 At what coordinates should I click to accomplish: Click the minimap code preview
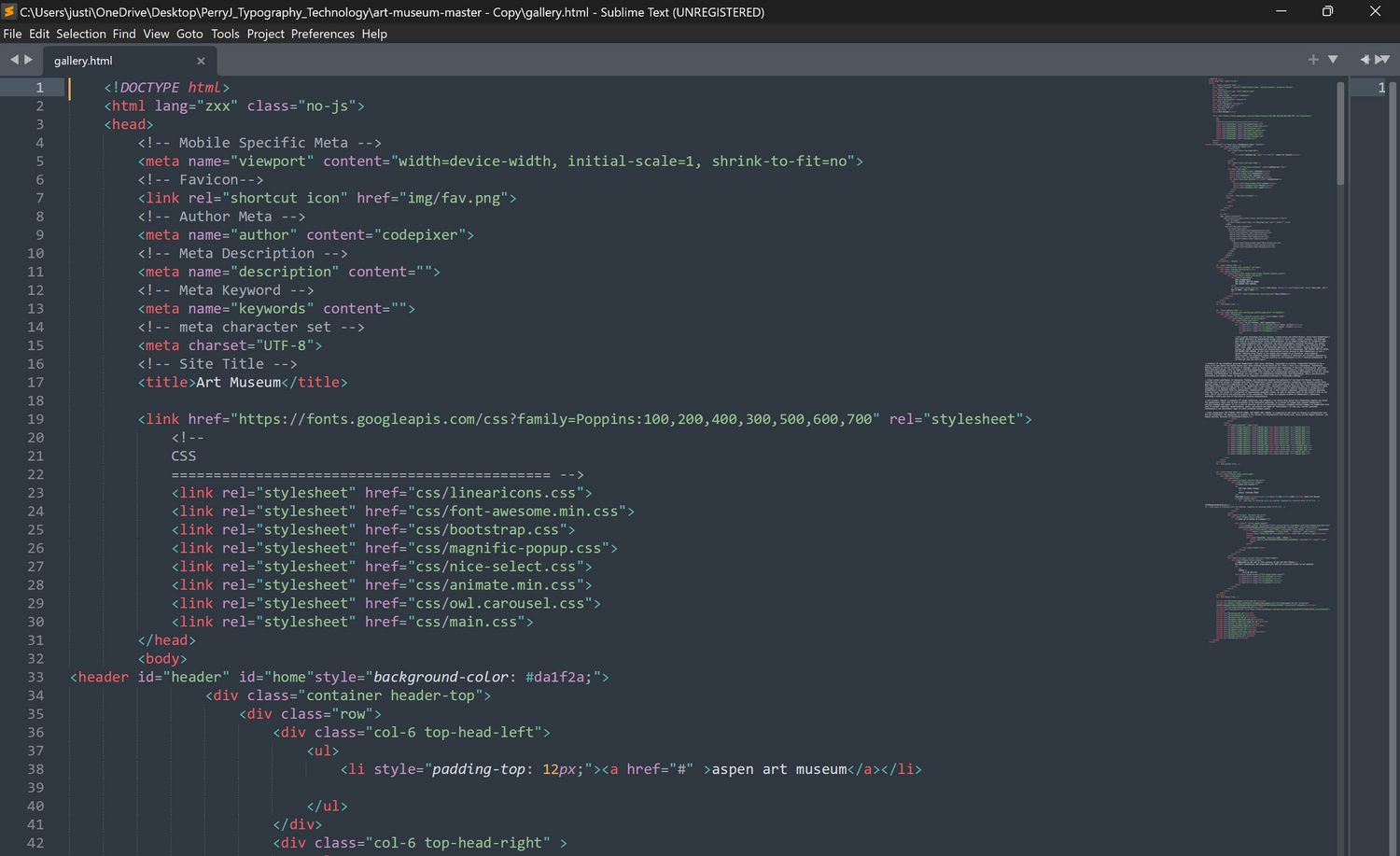click(x=1267, y=359)
